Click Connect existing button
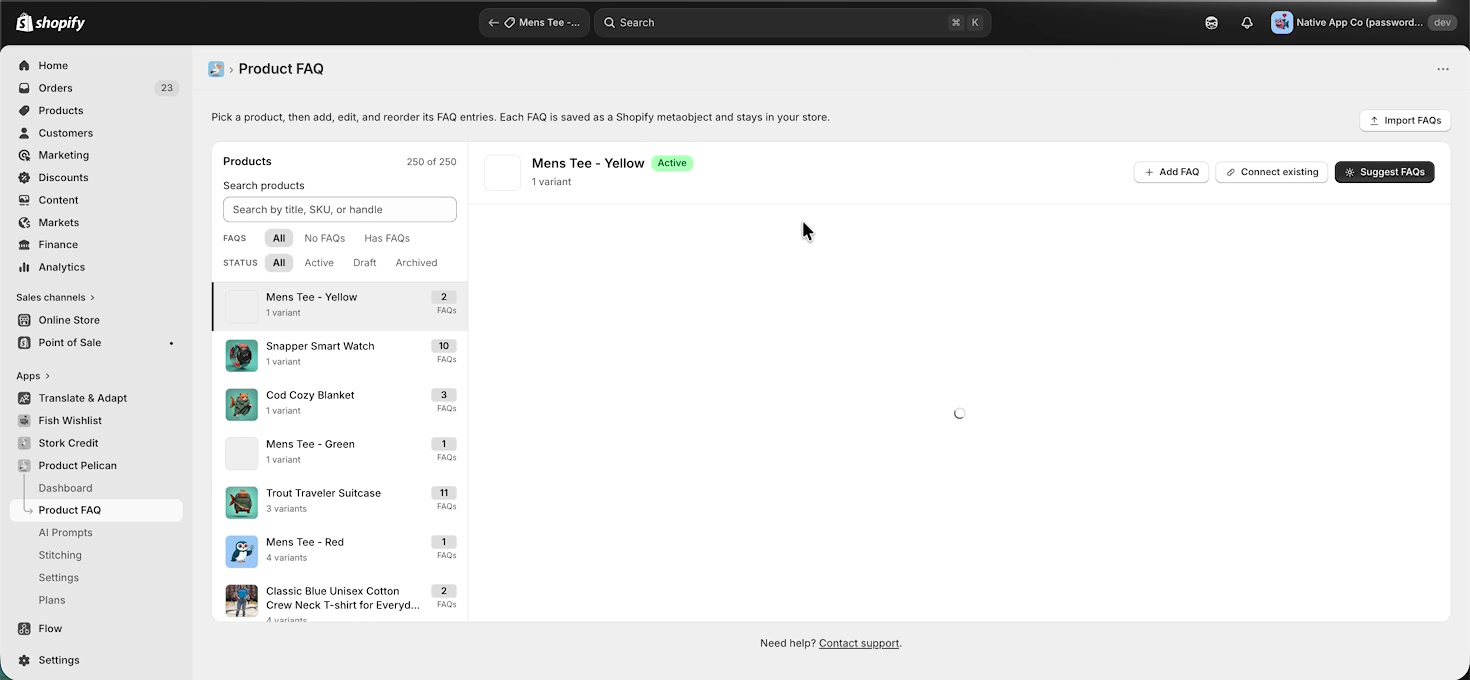This screenshot has width=1470, height=680. pyautogui.click(x=1272, y=172)
